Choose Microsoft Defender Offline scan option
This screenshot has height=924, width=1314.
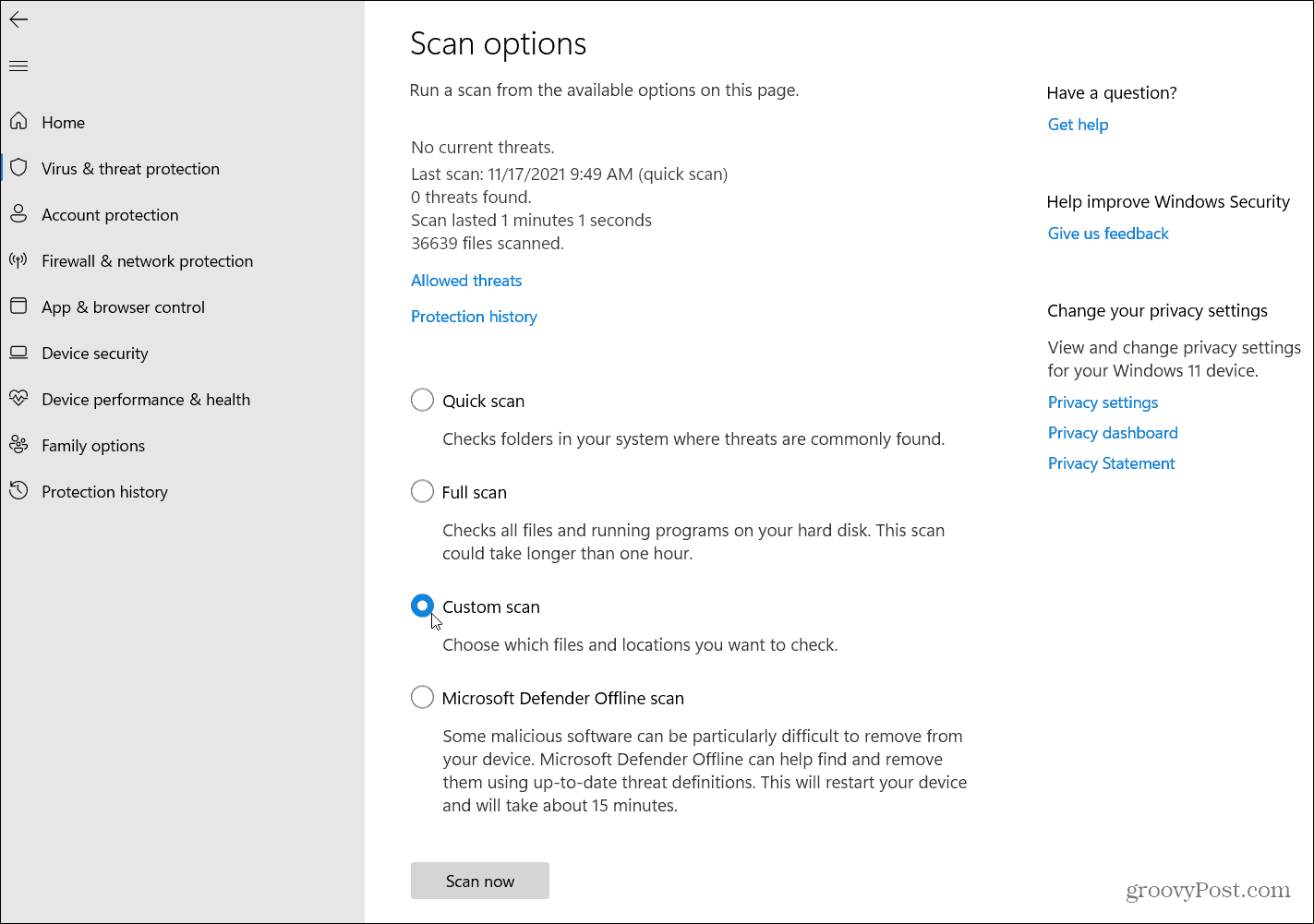422,697
